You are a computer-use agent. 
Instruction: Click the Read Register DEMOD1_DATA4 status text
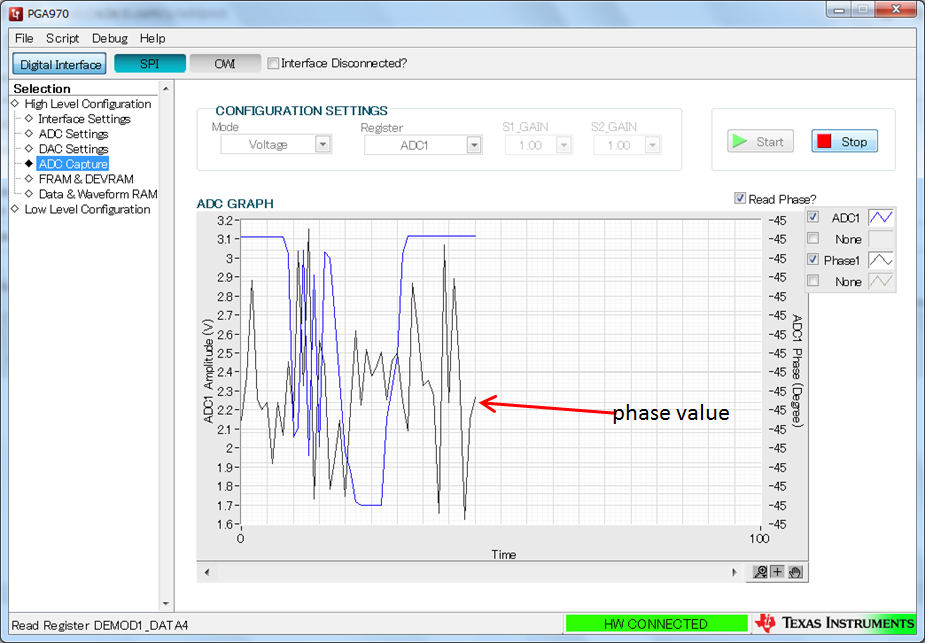(99, 625)
